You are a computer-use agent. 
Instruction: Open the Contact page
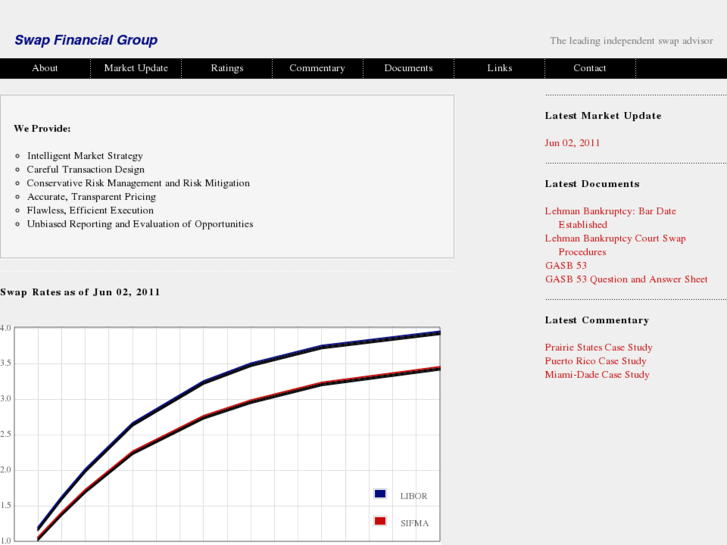(589, 68)
